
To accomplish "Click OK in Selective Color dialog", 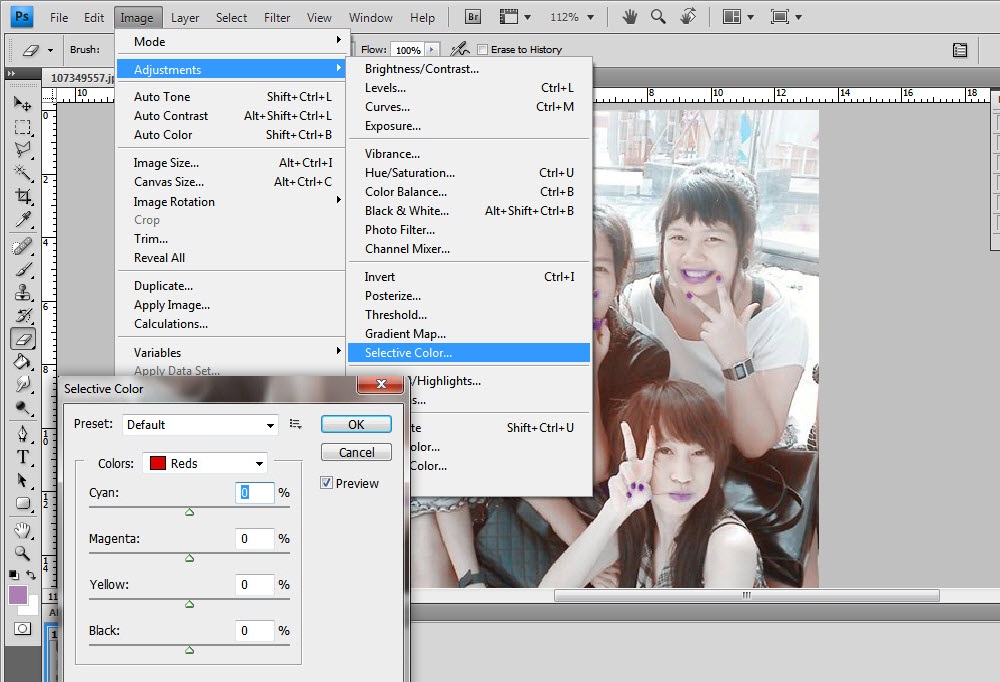I will [356, 424].
